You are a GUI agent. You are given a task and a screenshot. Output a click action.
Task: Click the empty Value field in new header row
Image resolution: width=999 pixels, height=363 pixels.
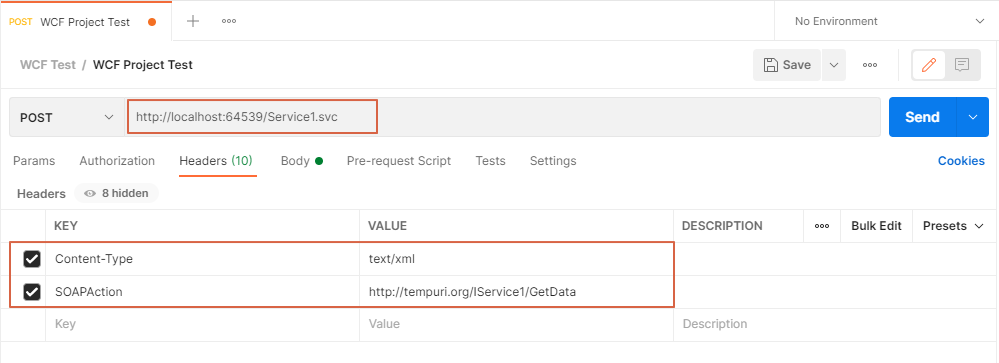pyautogui.click(x=517, y=324)
